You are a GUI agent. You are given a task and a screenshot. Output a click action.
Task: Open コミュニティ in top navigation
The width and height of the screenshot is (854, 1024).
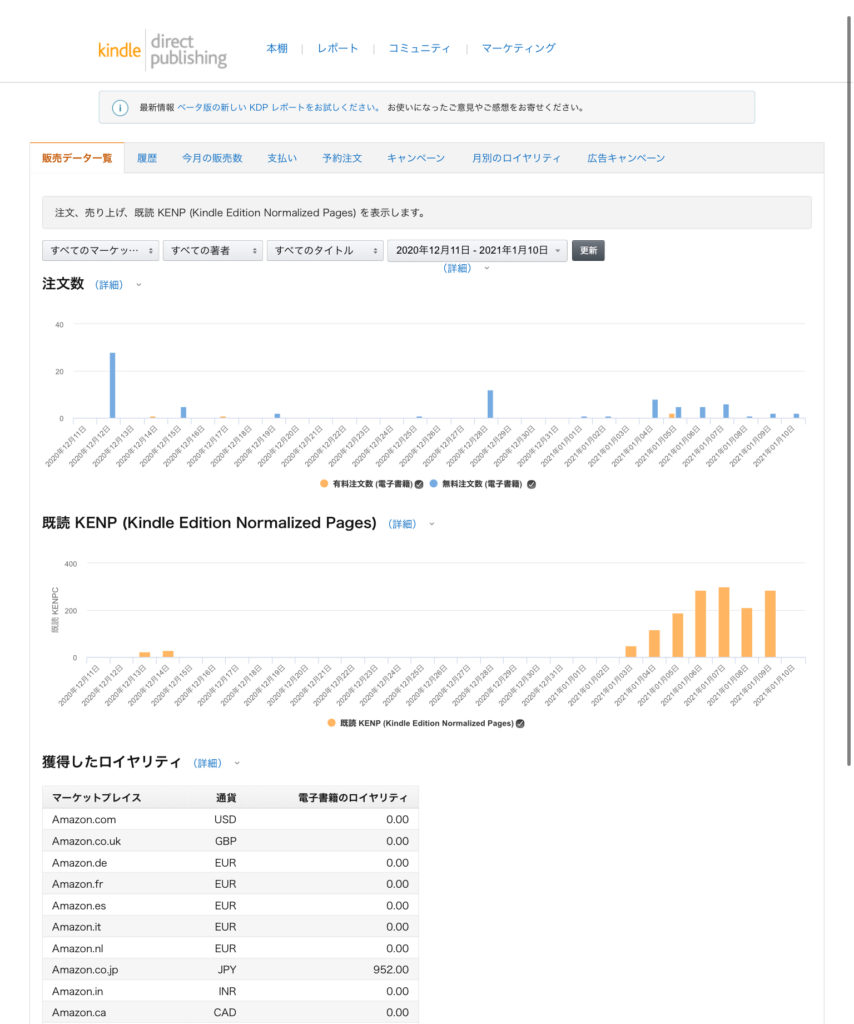tap(419, 48)
